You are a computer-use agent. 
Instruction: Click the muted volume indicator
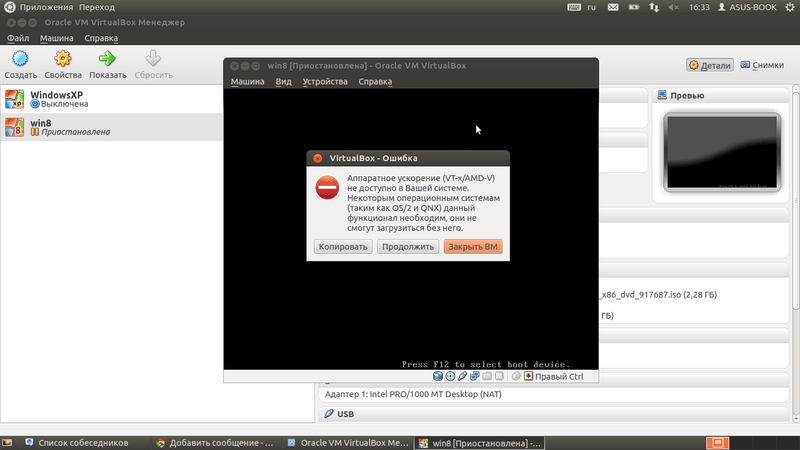(x=673, y=7)
